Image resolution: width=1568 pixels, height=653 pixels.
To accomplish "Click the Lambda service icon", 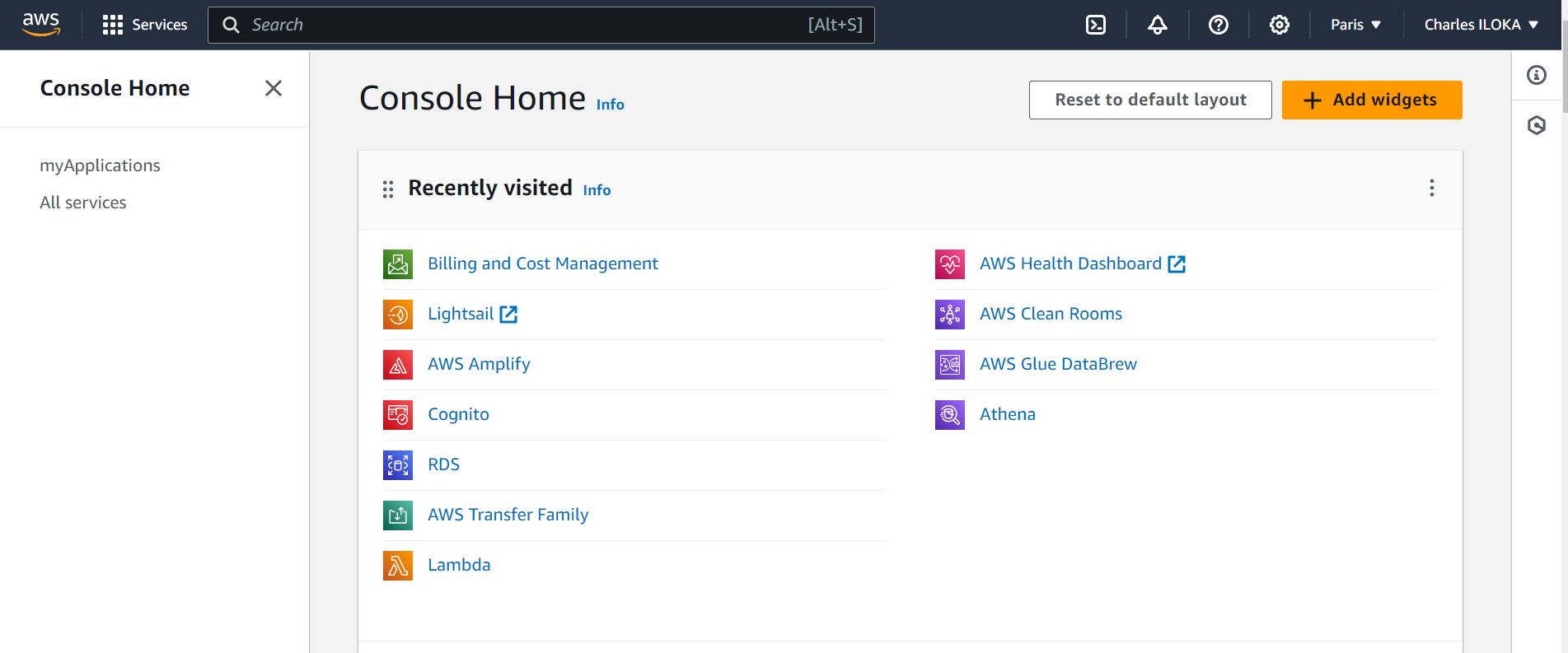I will [398, 566].
